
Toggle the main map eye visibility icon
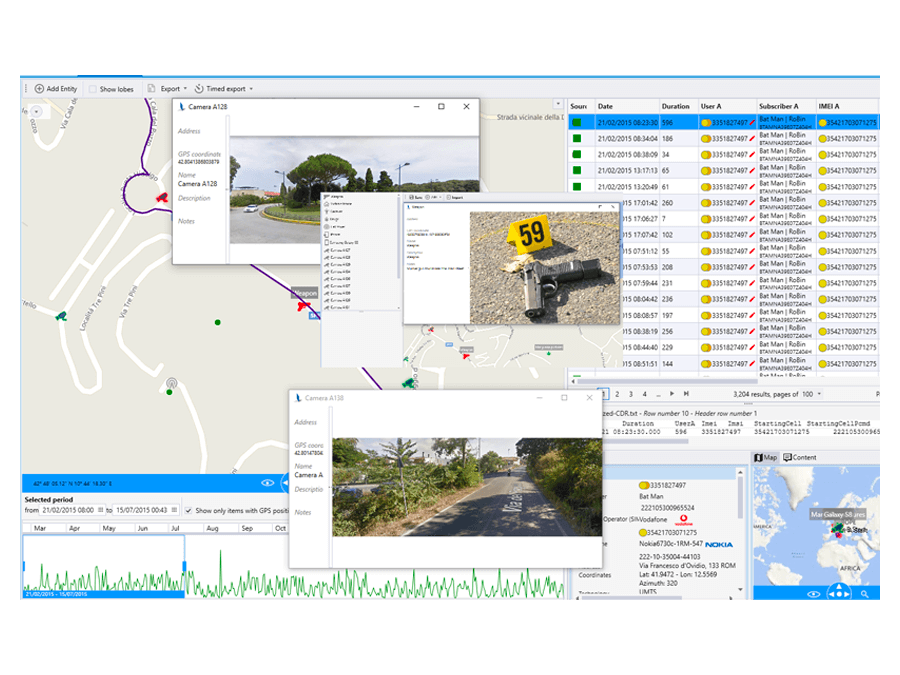click(267, 483)
